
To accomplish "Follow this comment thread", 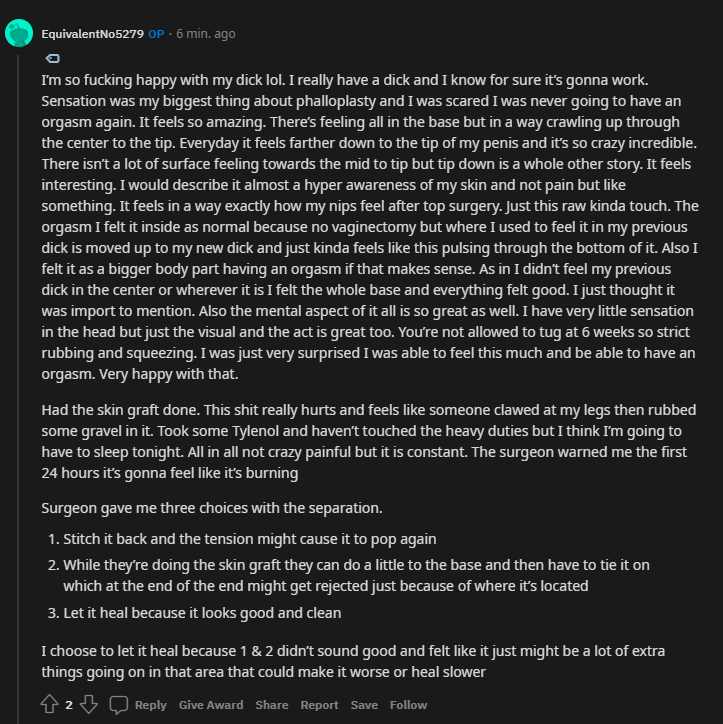I will point(408,705).
